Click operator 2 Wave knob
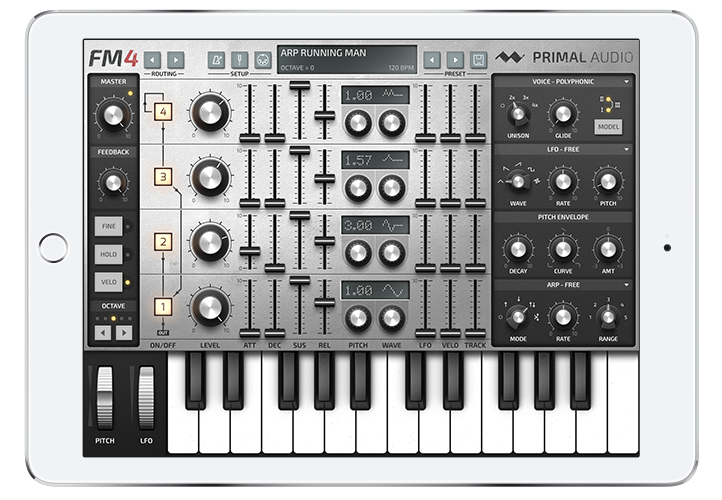The height and width of the screenshot is (500, 722). point(392,253)
